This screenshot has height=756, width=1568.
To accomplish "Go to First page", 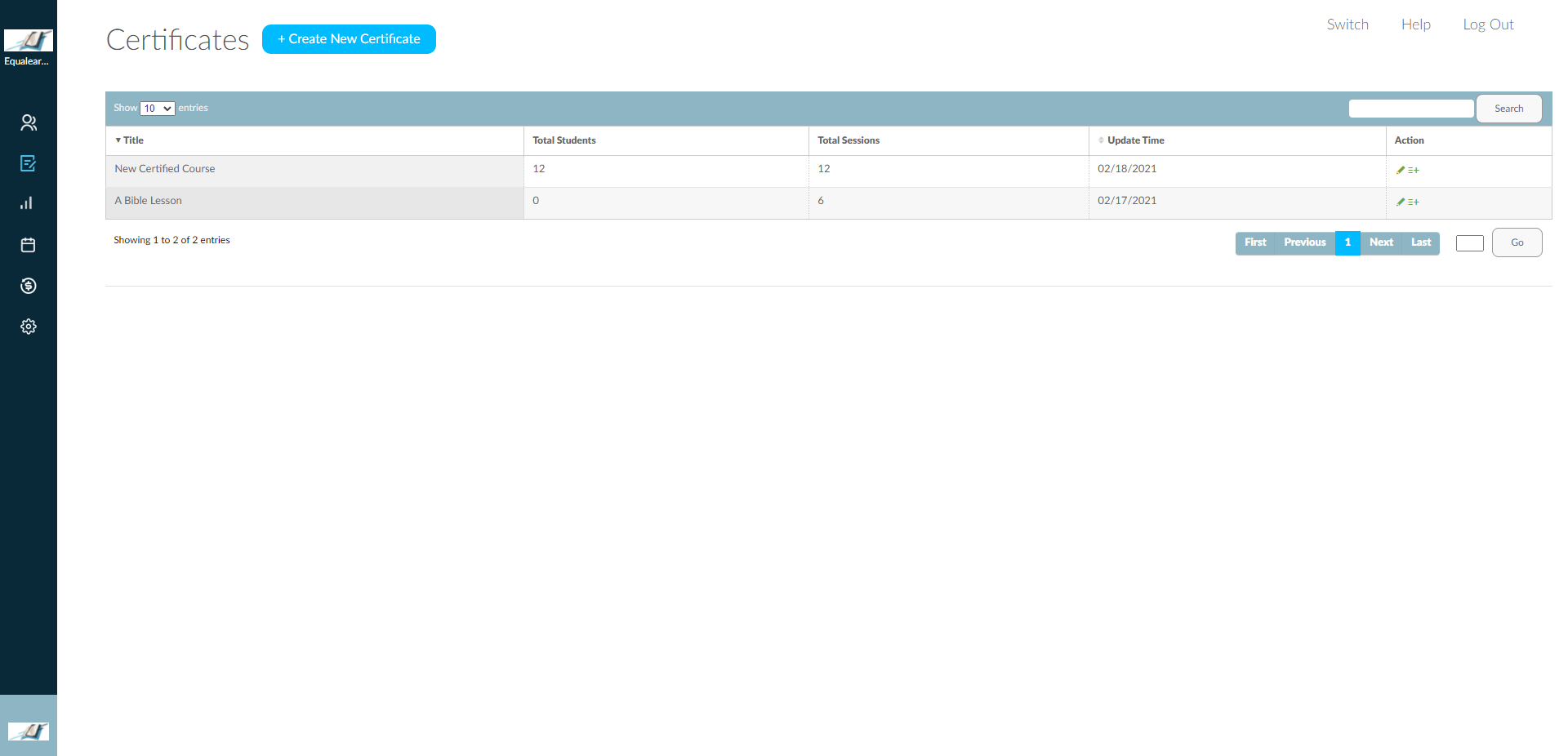I will pos(1255,242).
